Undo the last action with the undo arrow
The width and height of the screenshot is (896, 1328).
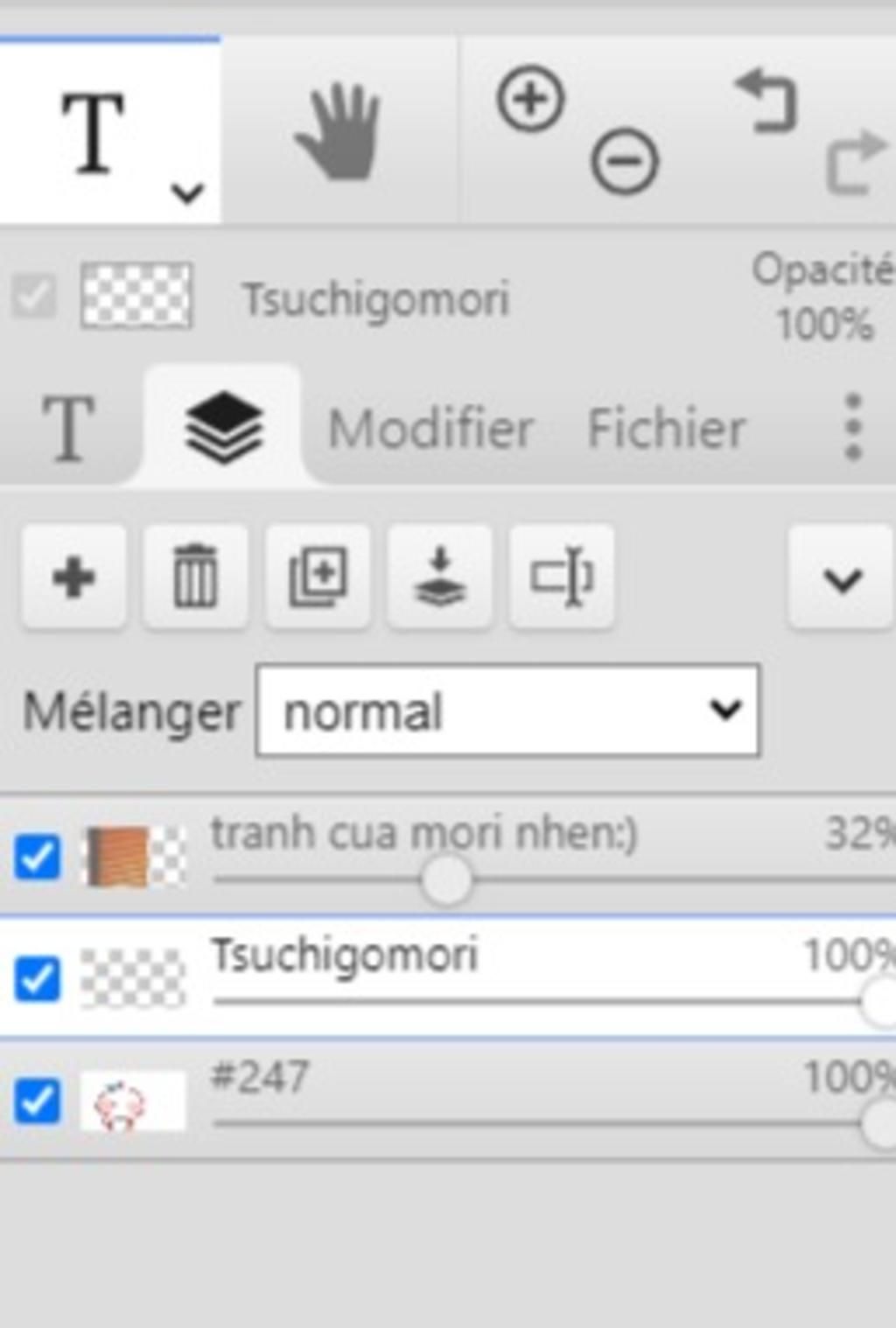click(x=766, y=101)
